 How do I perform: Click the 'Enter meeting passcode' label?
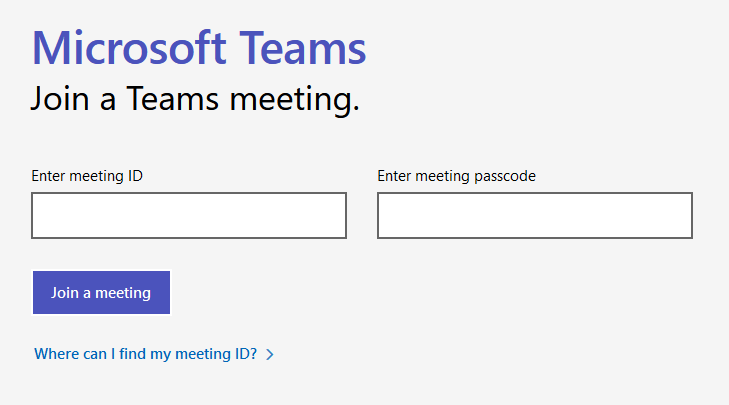pyautogui.click(x=456, y=176)
